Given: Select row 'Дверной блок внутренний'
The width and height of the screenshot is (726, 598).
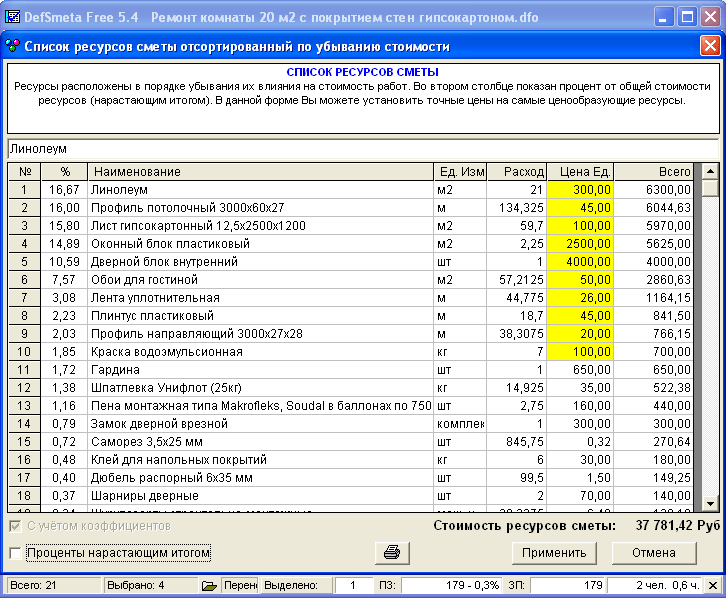Looking at the screenshot, I should (260, 262).
